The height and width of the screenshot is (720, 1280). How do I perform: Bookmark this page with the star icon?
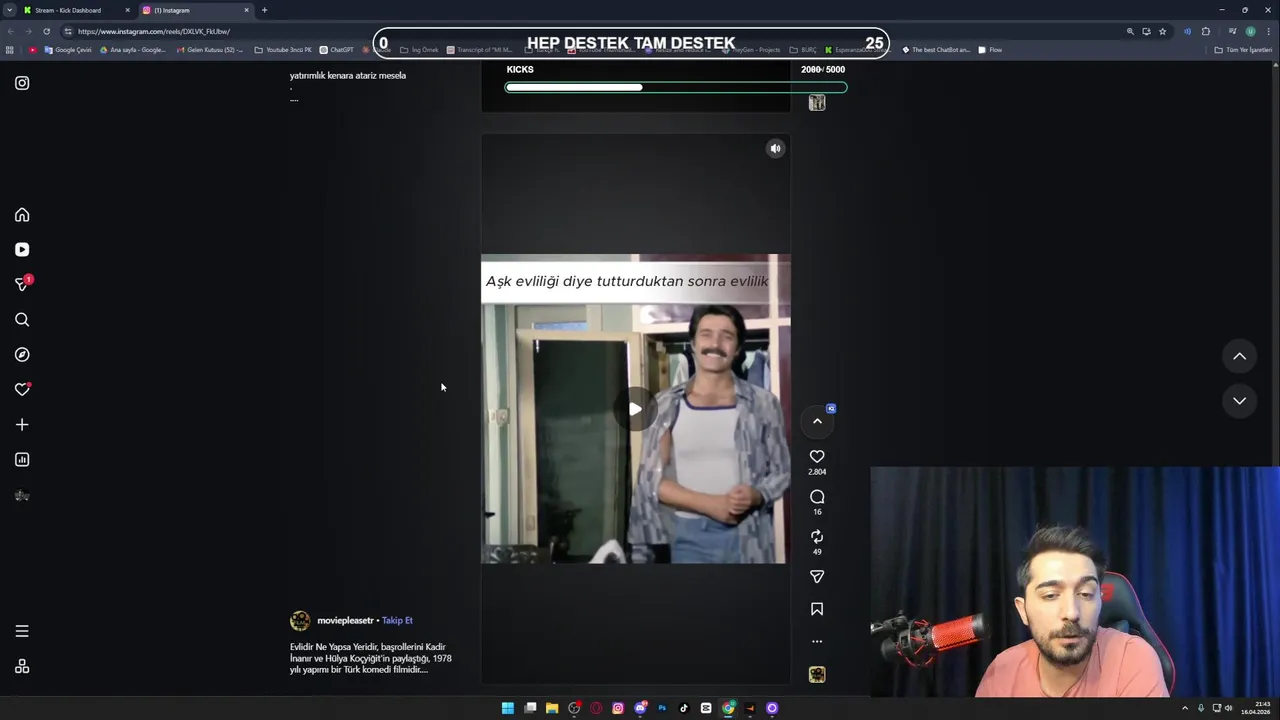point(1162,31)
